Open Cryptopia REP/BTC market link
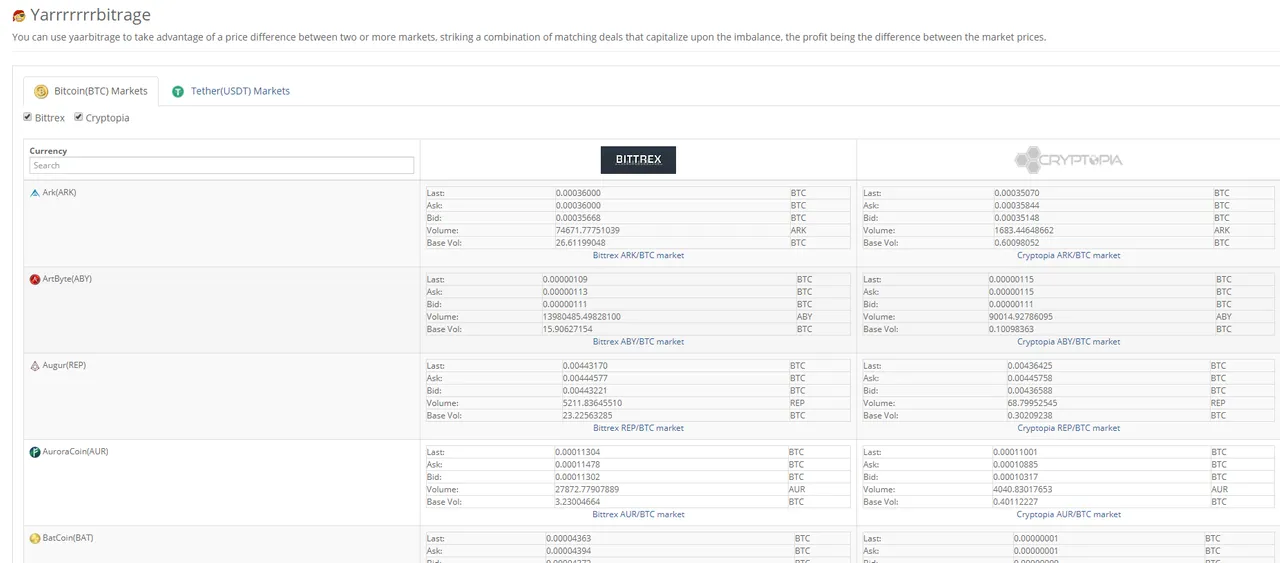 (1068, 428)
